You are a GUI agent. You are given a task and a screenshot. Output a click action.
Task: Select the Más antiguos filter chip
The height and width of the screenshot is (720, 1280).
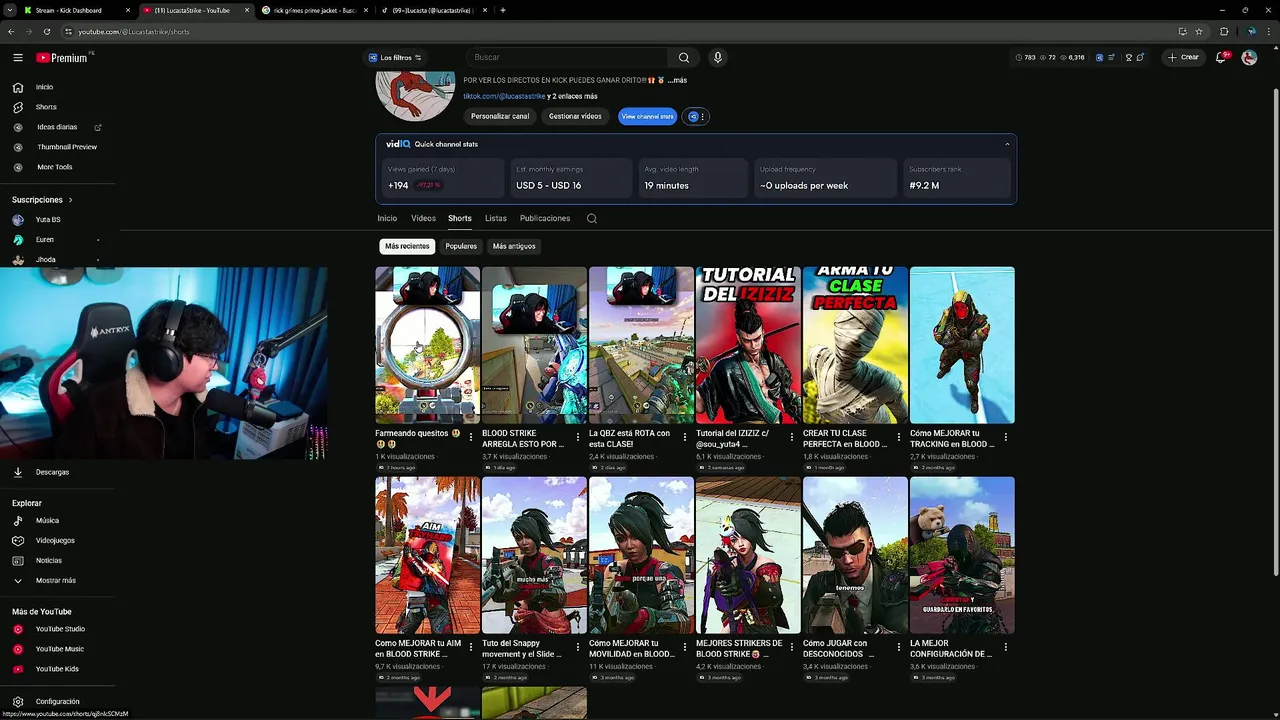point(514,246)
